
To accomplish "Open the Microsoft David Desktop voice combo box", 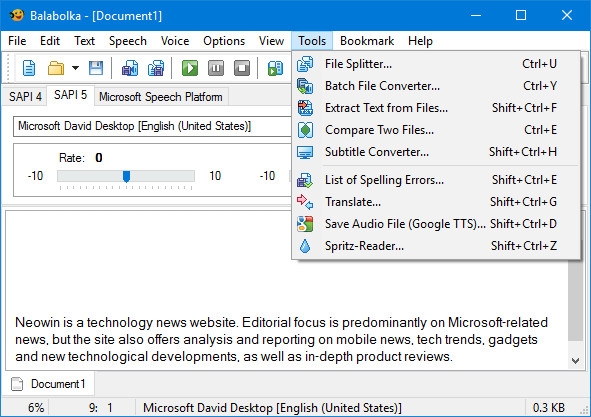I will click(152, 126).
